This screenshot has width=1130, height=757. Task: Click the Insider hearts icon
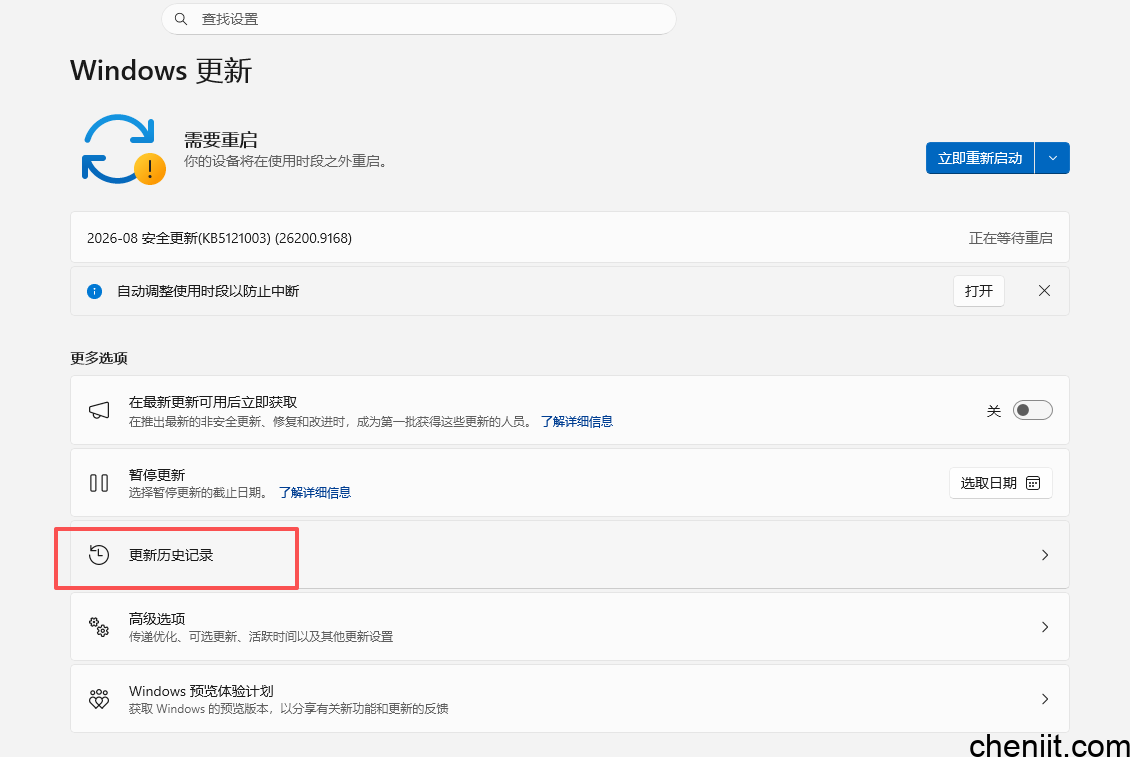pos(99,699)
